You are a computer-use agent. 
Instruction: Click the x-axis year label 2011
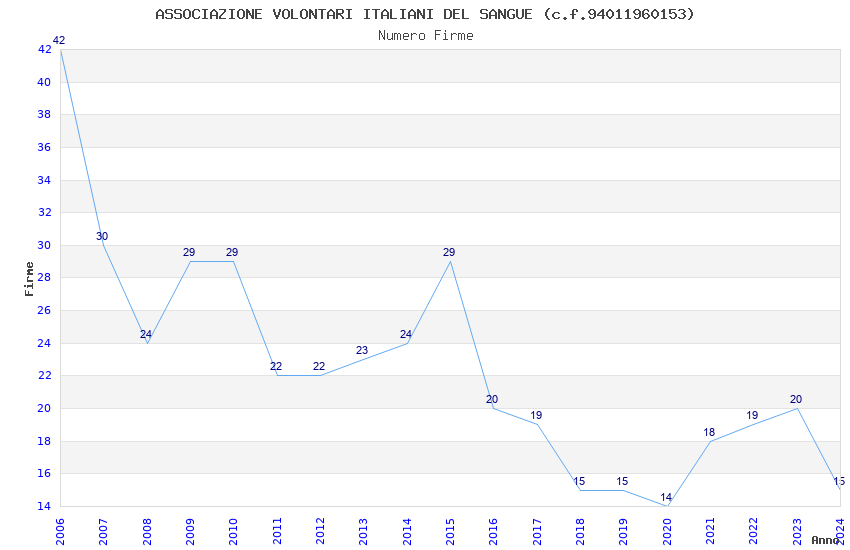click(x=276, y=531)
